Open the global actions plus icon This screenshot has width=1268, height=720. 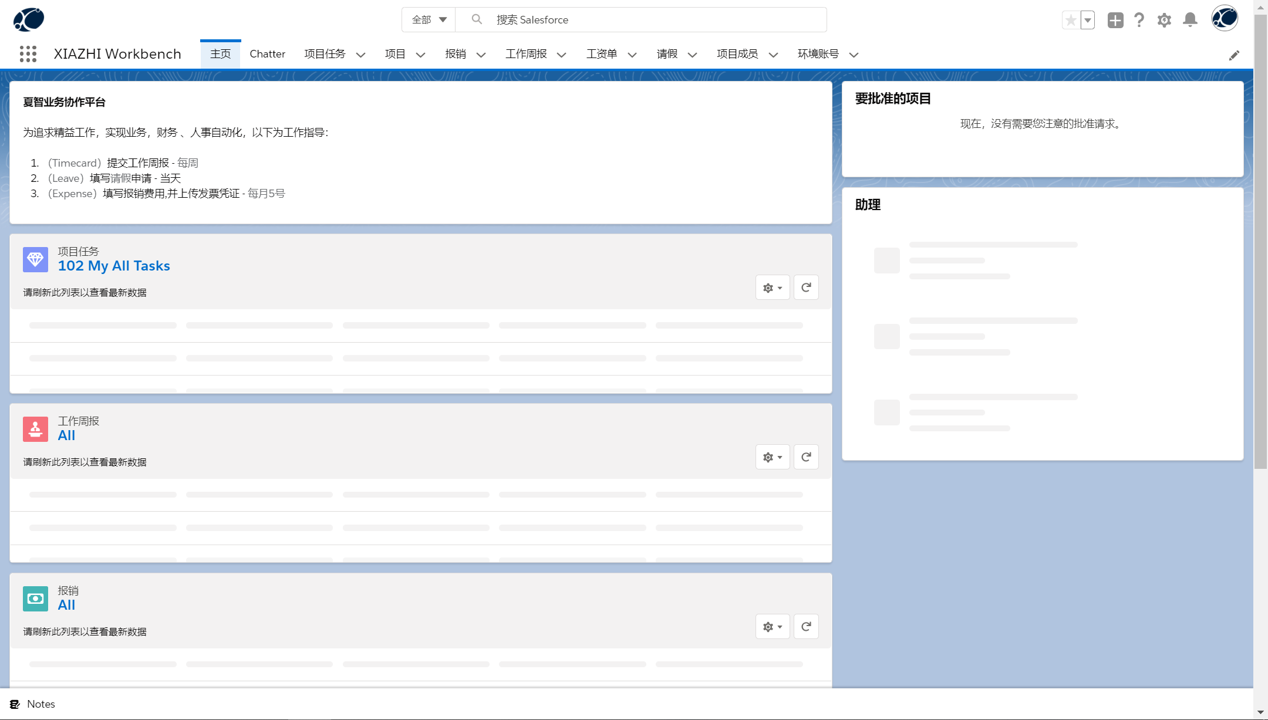pyautogui.click(x=1115, y=20)
